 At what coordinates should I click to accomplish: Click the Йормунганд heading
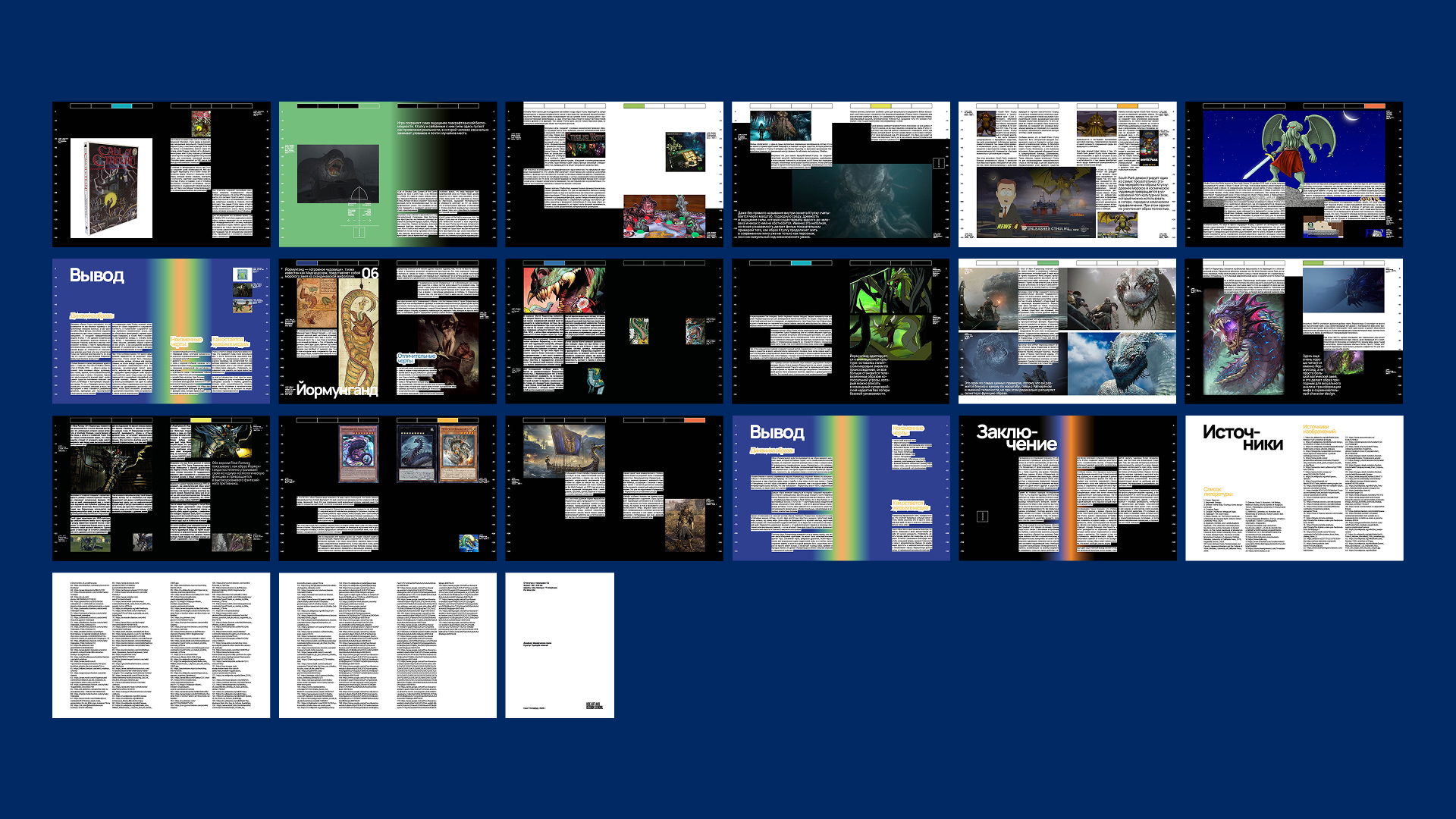pyautogui.click(x=336, y=390)
